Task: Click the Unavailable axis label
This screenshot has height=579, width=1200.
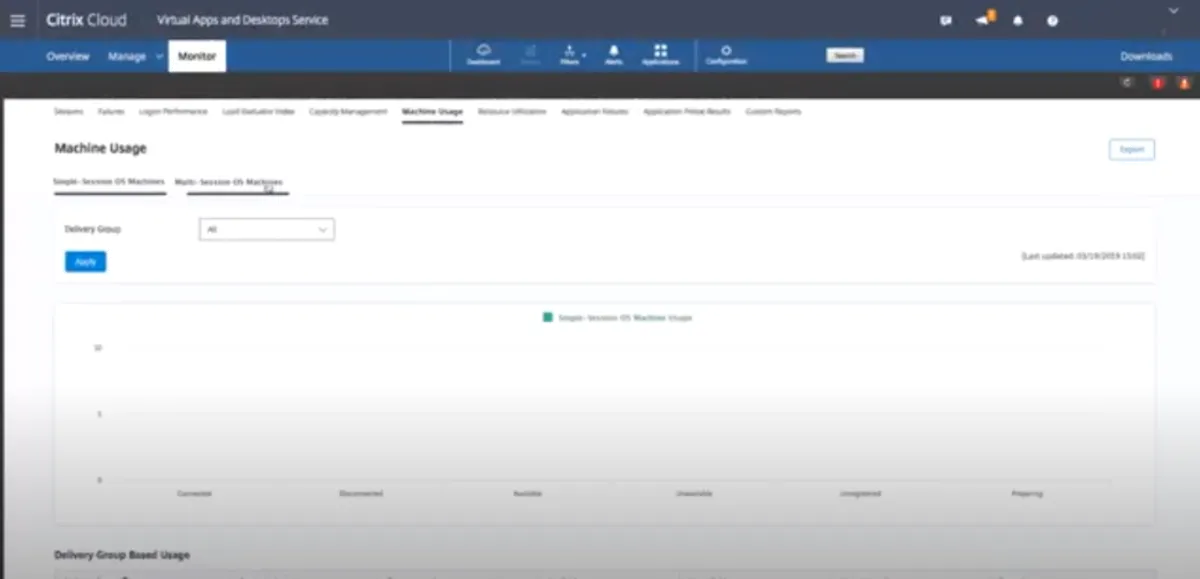Action: pos(694,493)
